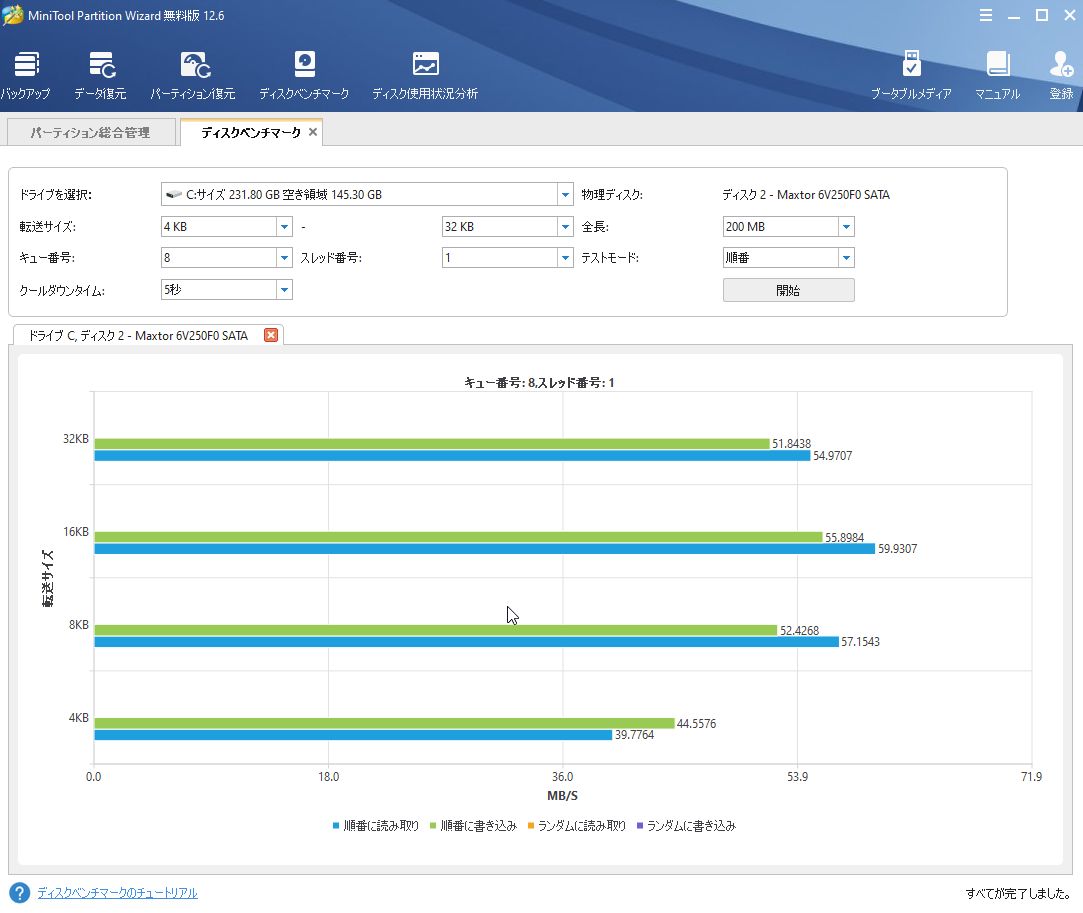Image resolution: width=1083 pixels, height=913 pixels.
Task: Click the 8KB blue read bar
Action: point(467,642)
